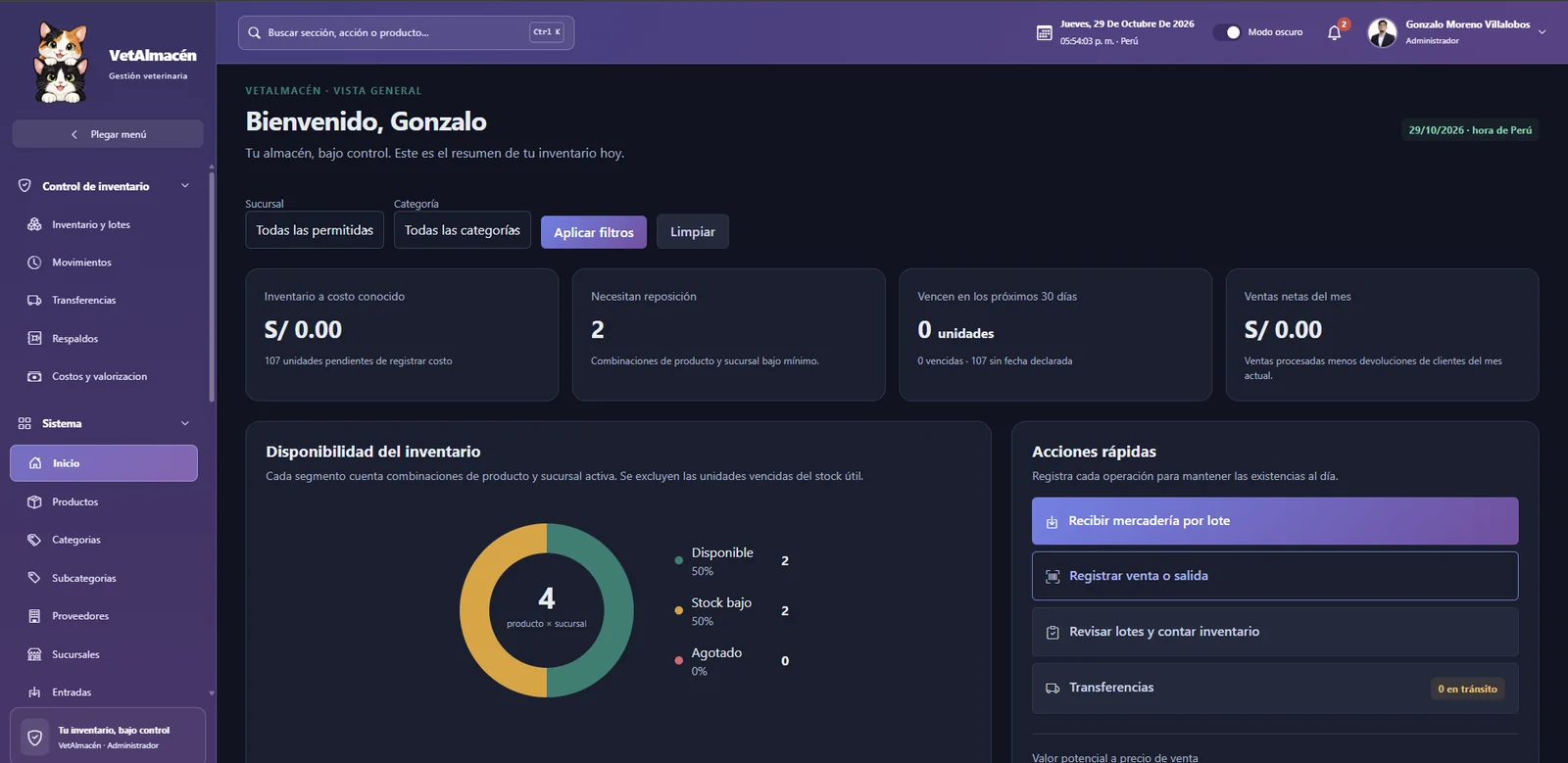Screen dimensions: 1568x763
Task: Click Recibir mercadería por lote
Action: click(x=1275, y=521)
